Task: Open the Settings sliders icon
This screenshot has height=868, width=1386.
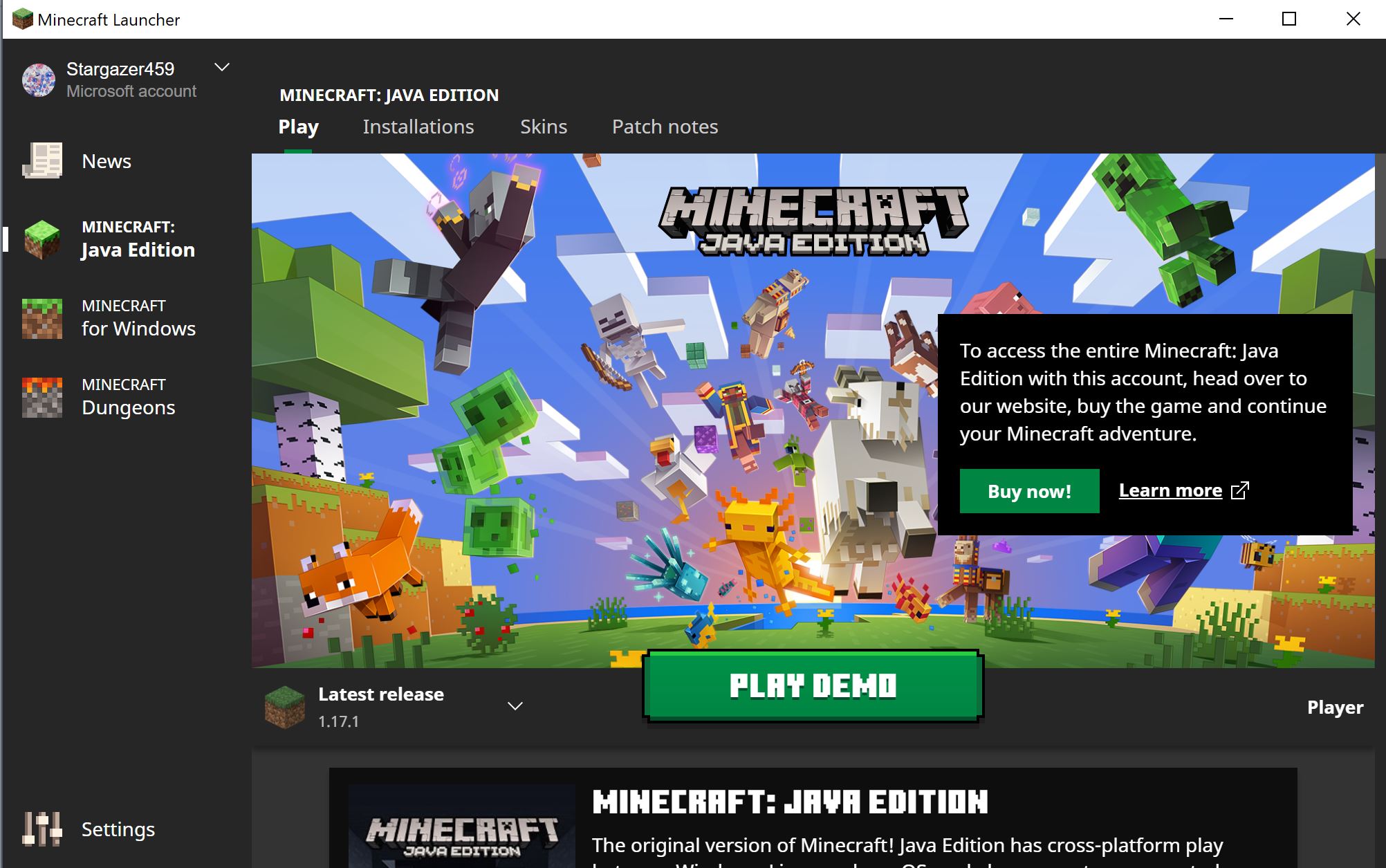Action: click(42, 829)
